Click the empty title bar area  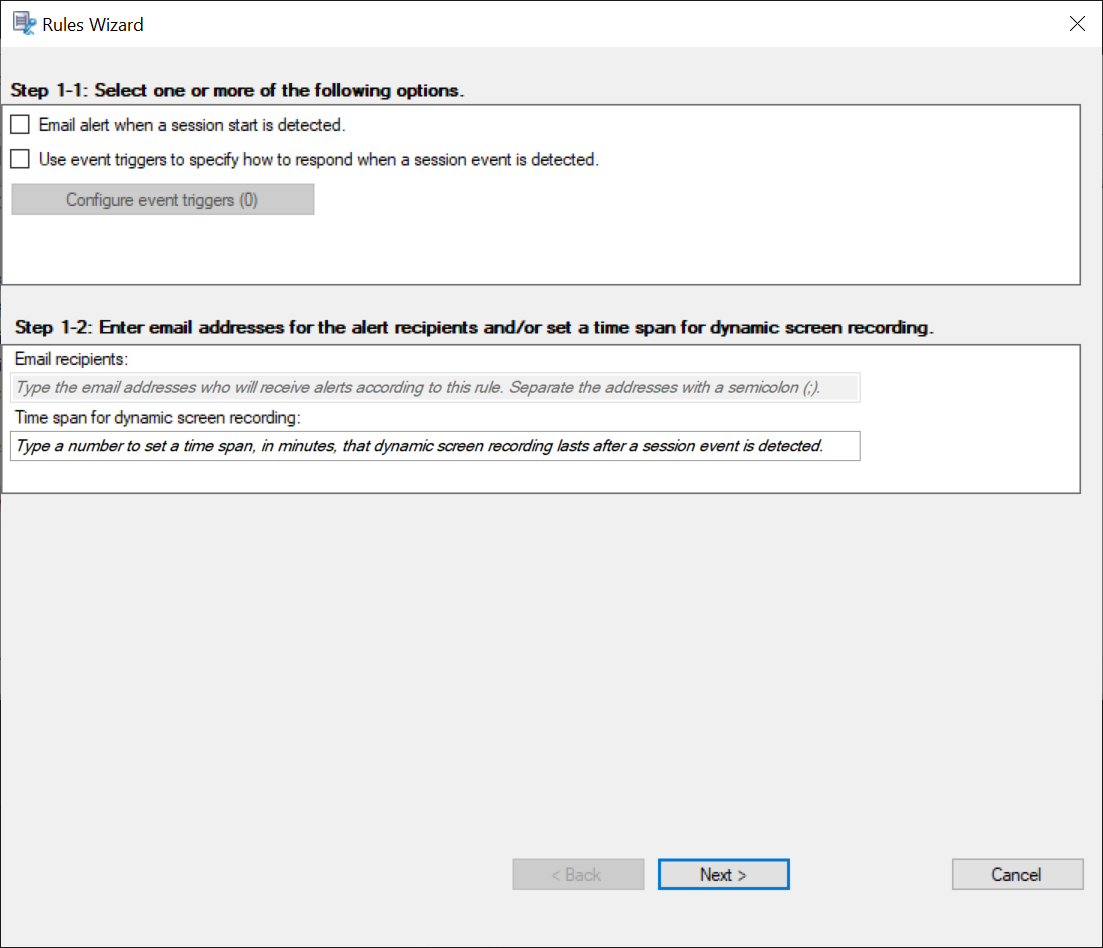[600, 24]
